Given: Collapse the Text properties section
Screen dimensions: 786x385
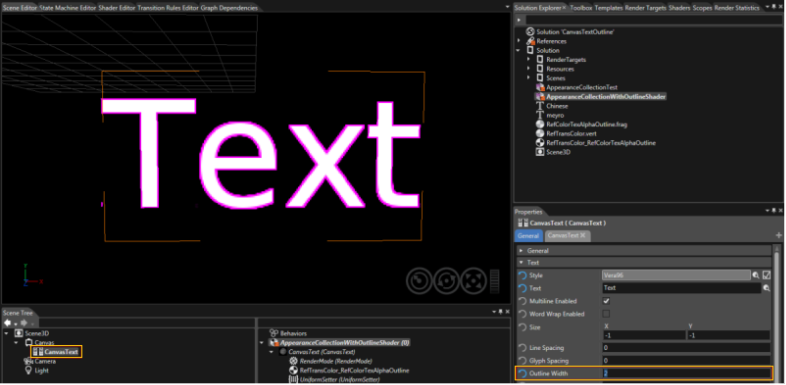Looking at the screenshot, I should tap(521, 263).
